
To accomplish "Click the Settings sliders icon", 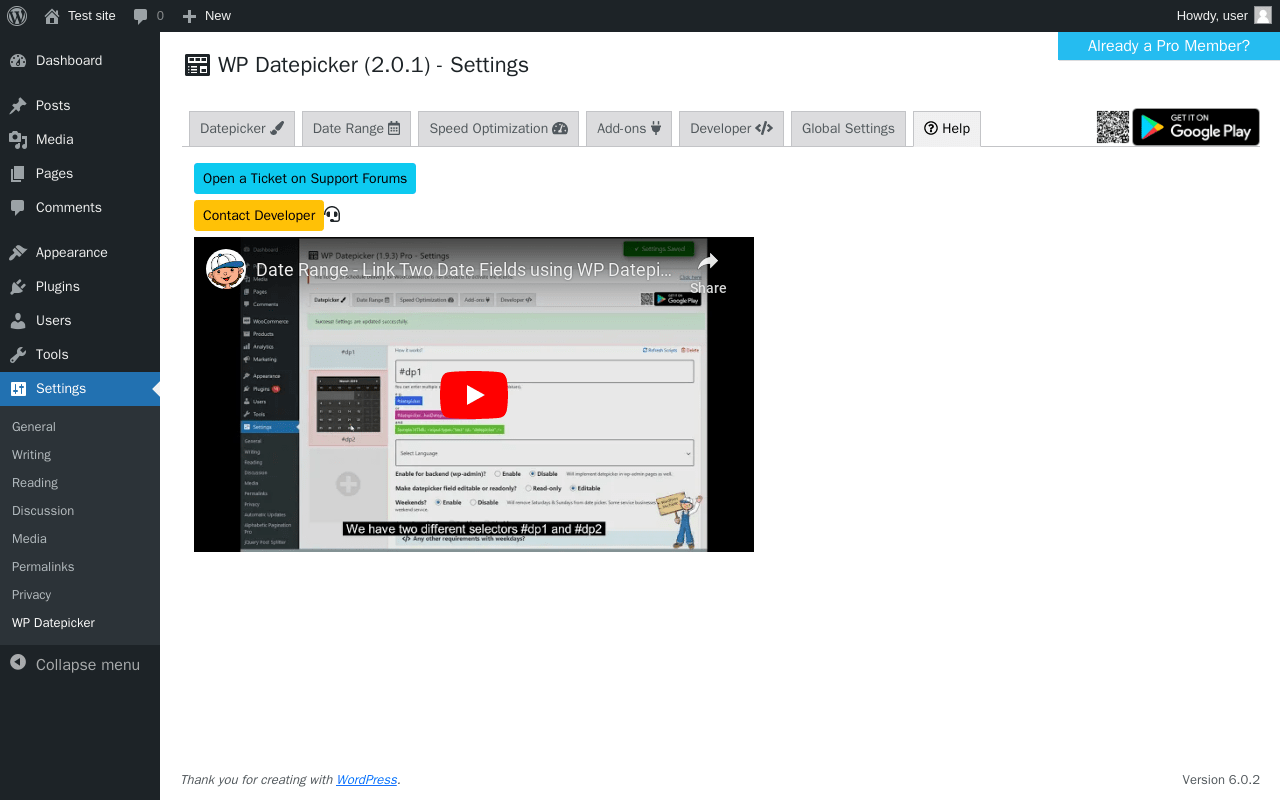I will (x=18, y=389).
